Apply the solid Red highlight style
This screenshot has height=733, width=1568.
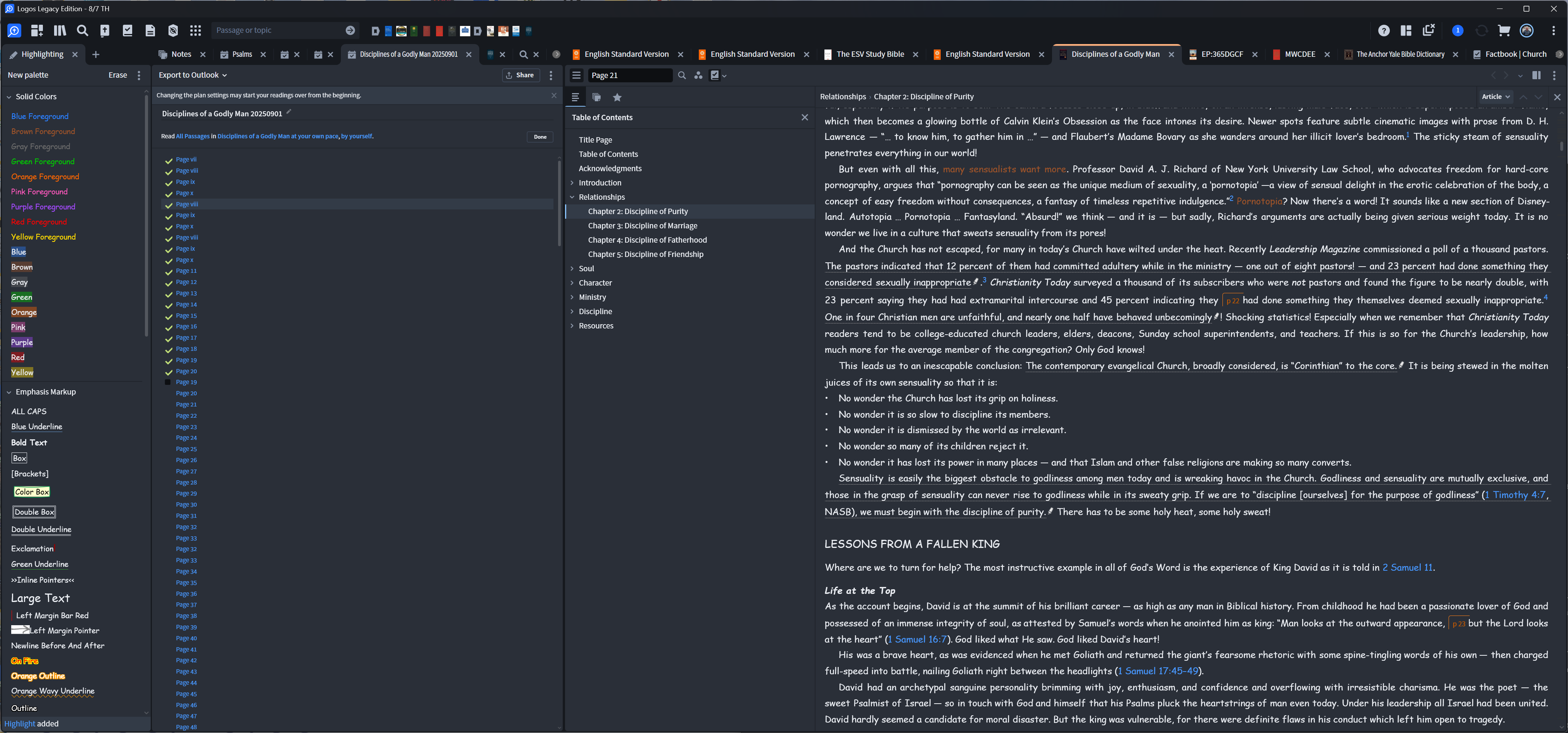tap(18, 358)
